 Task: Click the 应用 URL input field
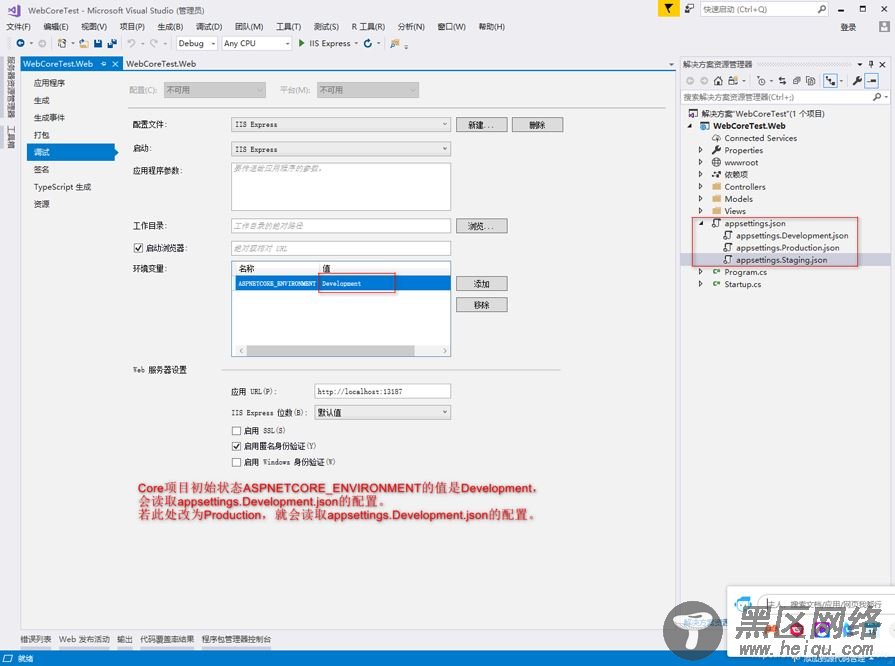[x=382, y=391]
